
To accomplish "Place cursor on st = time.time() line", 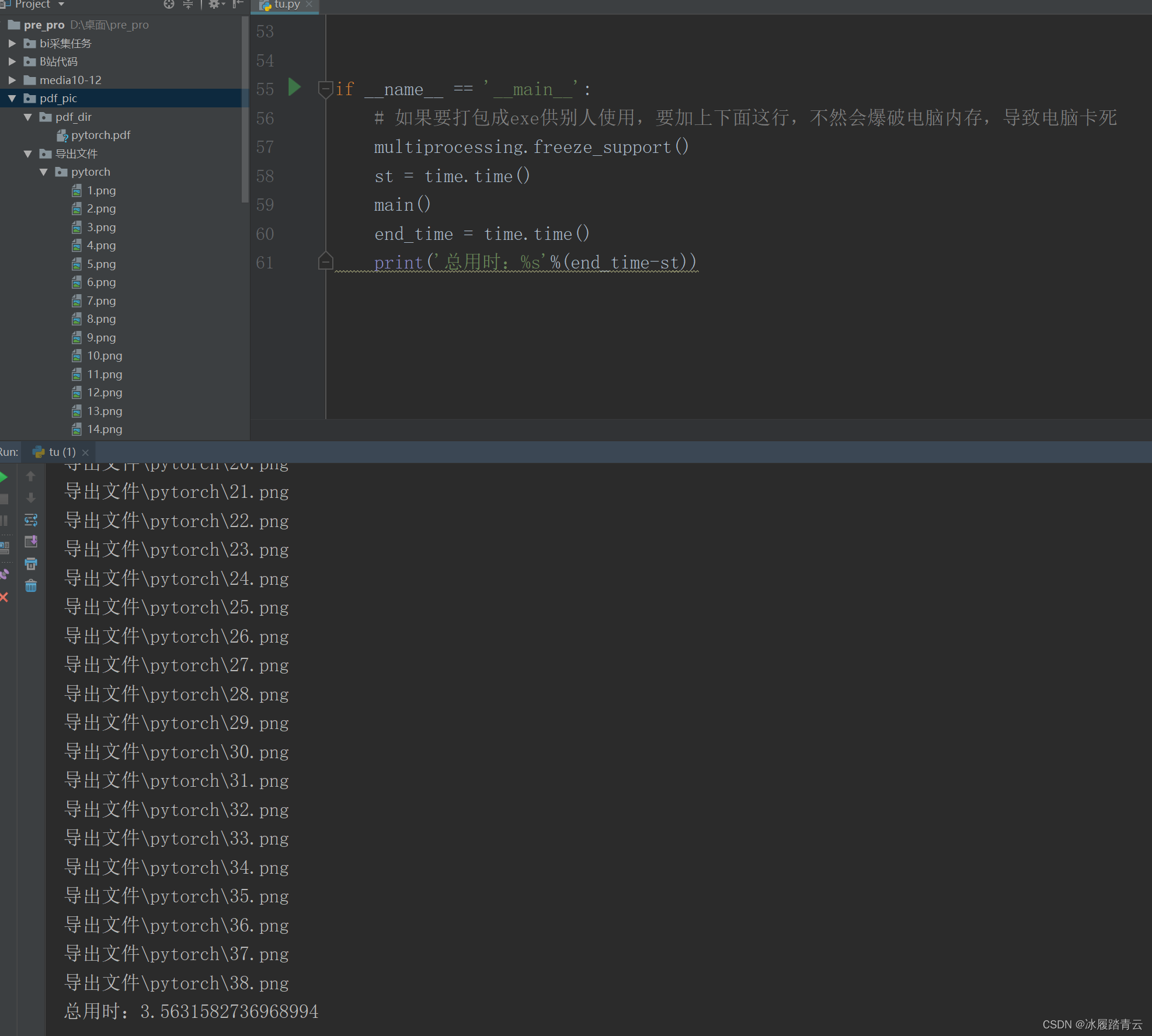I will click(452, 176).
